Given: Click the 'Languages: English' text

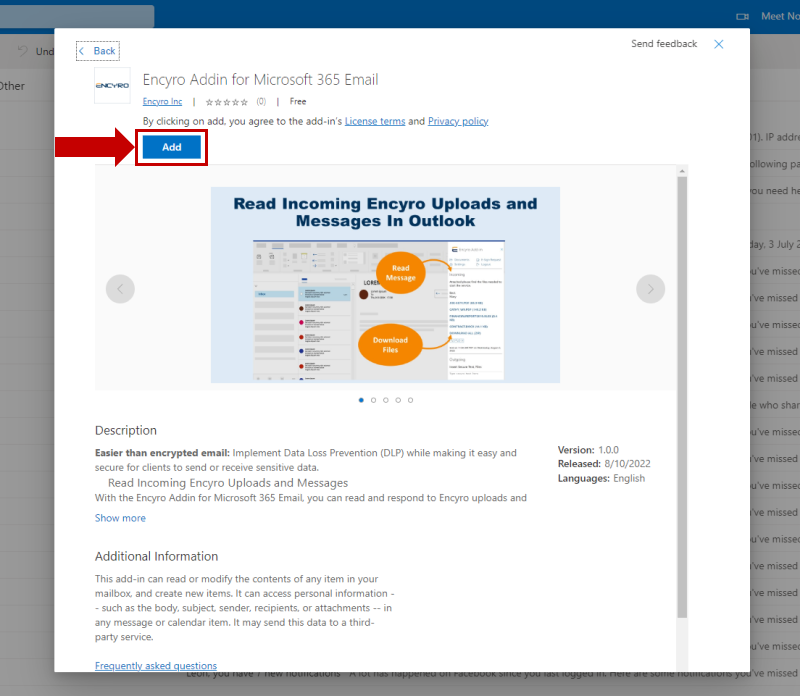Looking at the screenshot, I should [601, 478].
